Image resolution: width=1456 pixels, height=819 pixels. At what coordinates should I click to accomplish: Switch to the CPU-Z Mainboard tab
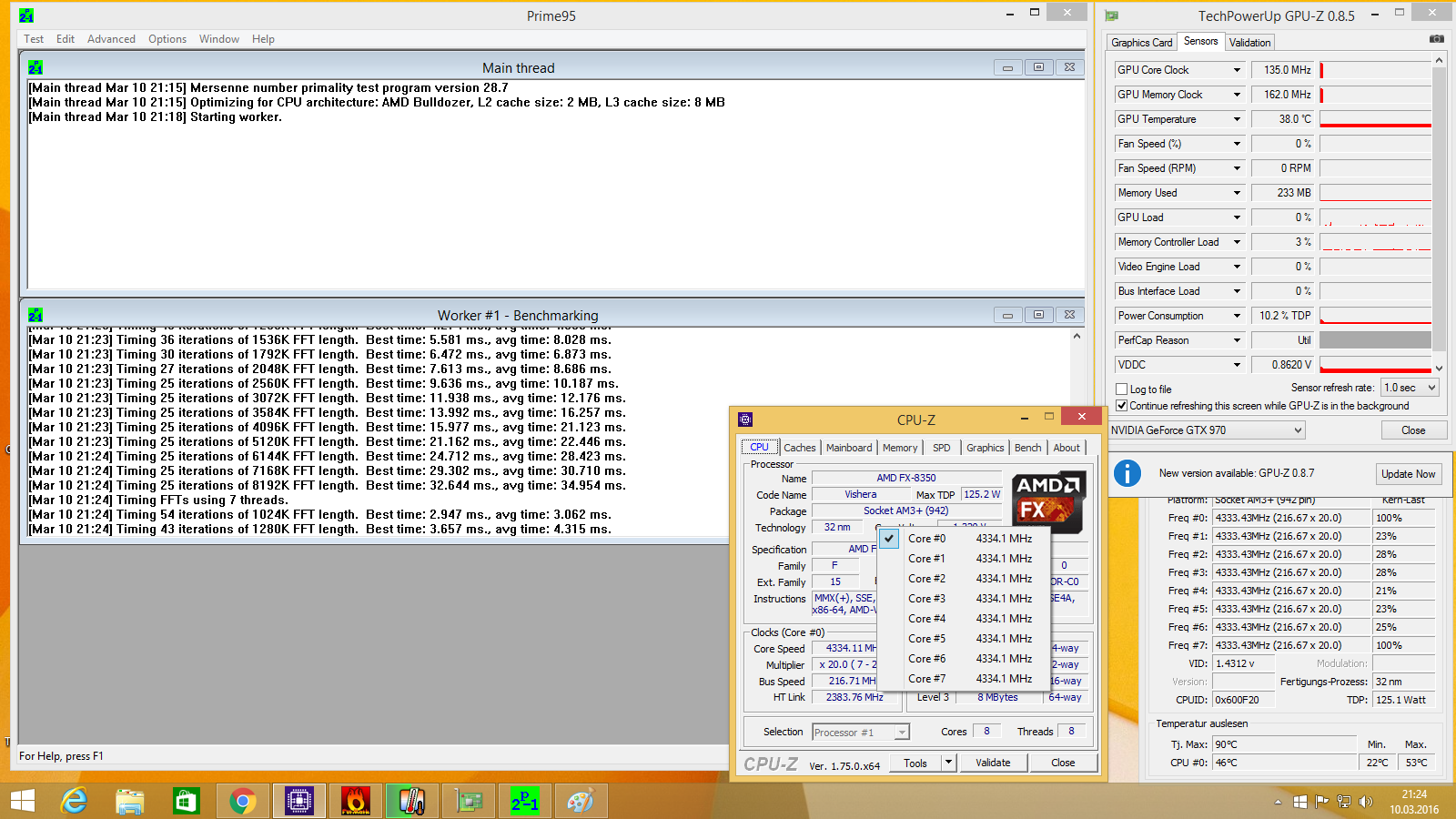click(x=849, y=448)
